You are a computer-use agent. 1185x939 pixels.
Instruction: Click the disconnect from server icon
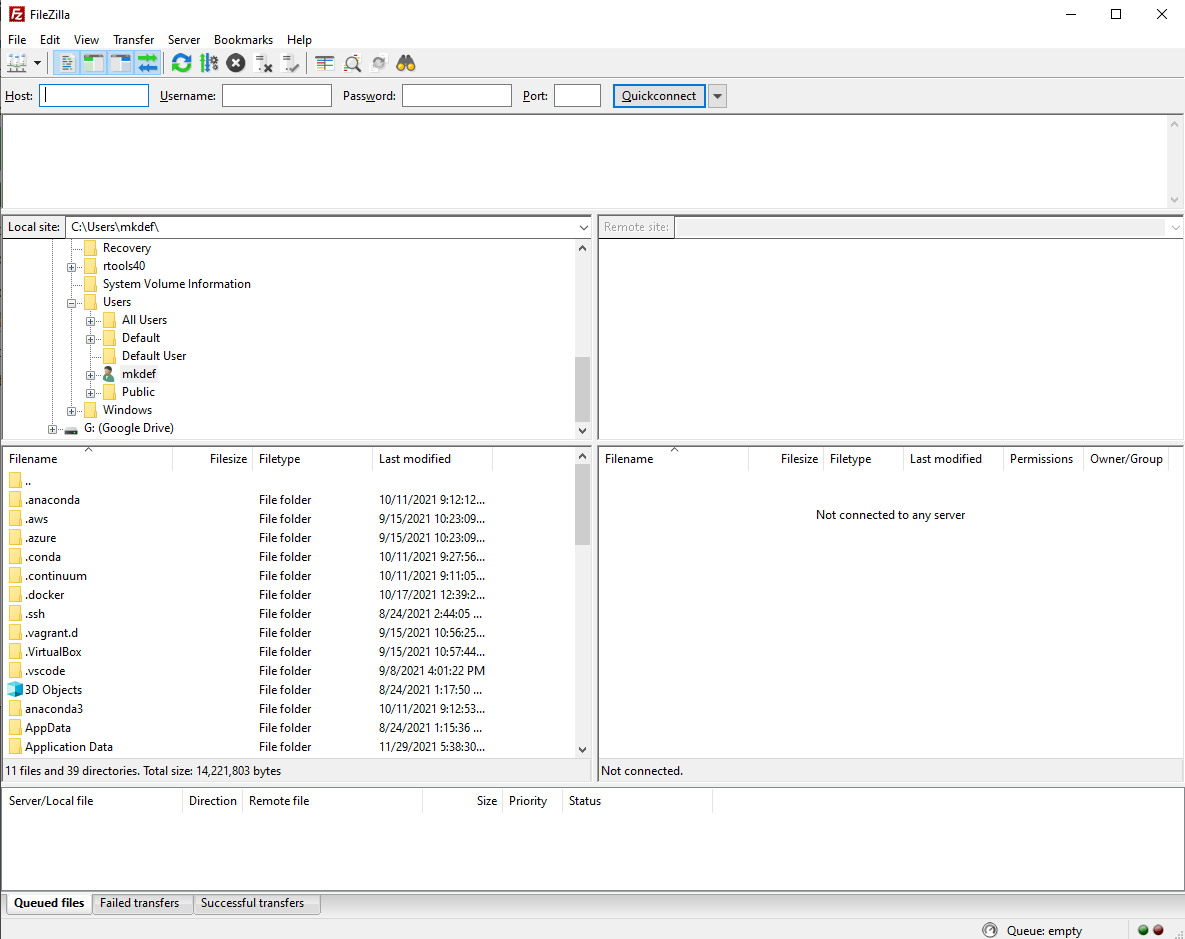coord(264,63)
